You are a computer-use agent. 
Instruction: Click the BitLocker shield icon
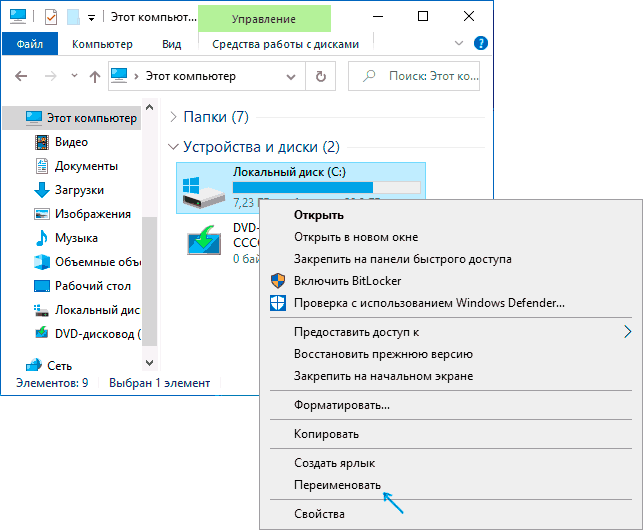pos(278,281)
